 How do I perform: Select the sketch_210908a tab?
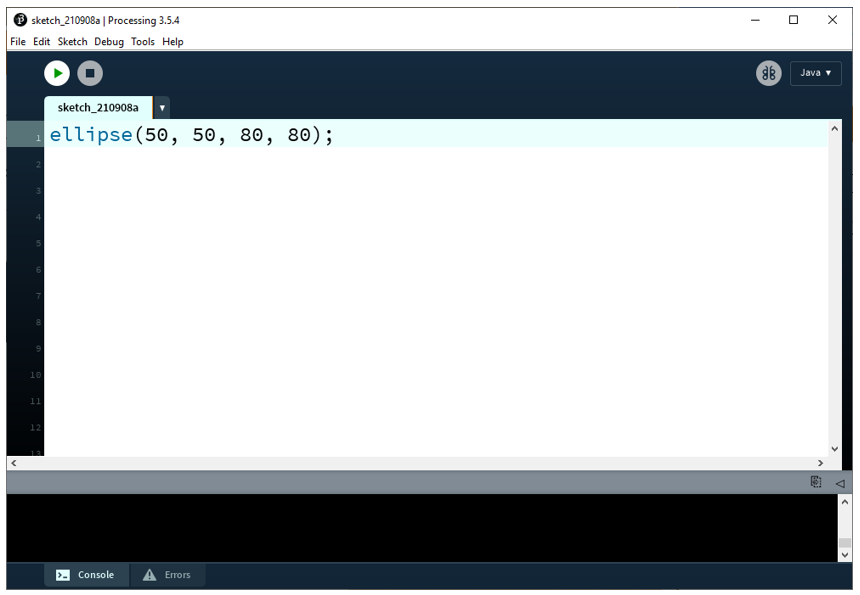[98, 107]
